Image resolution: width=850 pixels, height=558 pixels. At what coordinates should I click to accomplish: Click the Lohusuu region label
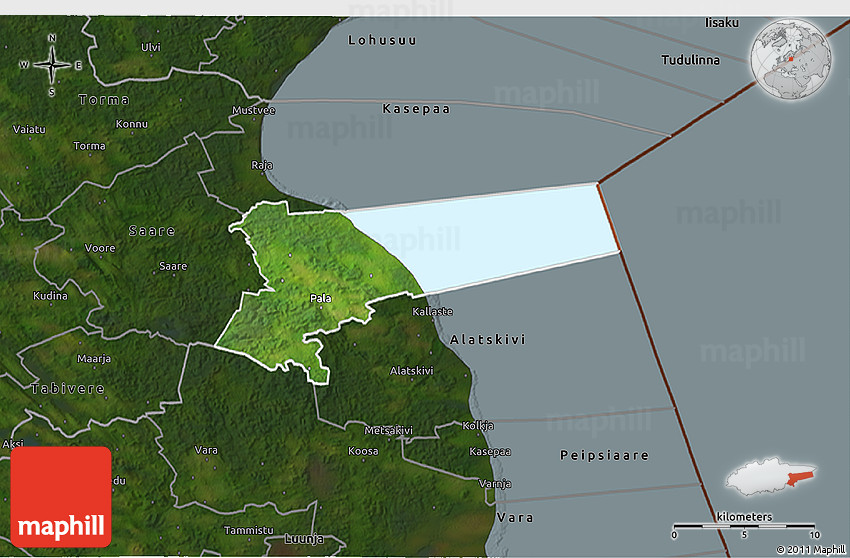click(x=382, y=40)
